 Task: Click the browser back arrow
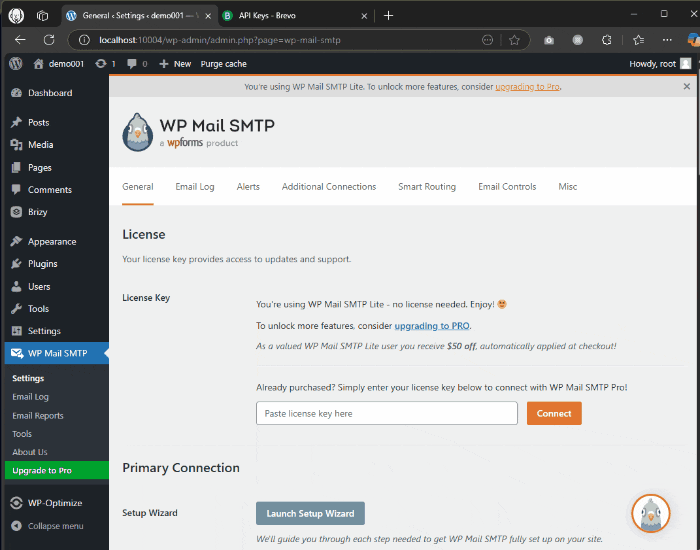pos(20,40)
